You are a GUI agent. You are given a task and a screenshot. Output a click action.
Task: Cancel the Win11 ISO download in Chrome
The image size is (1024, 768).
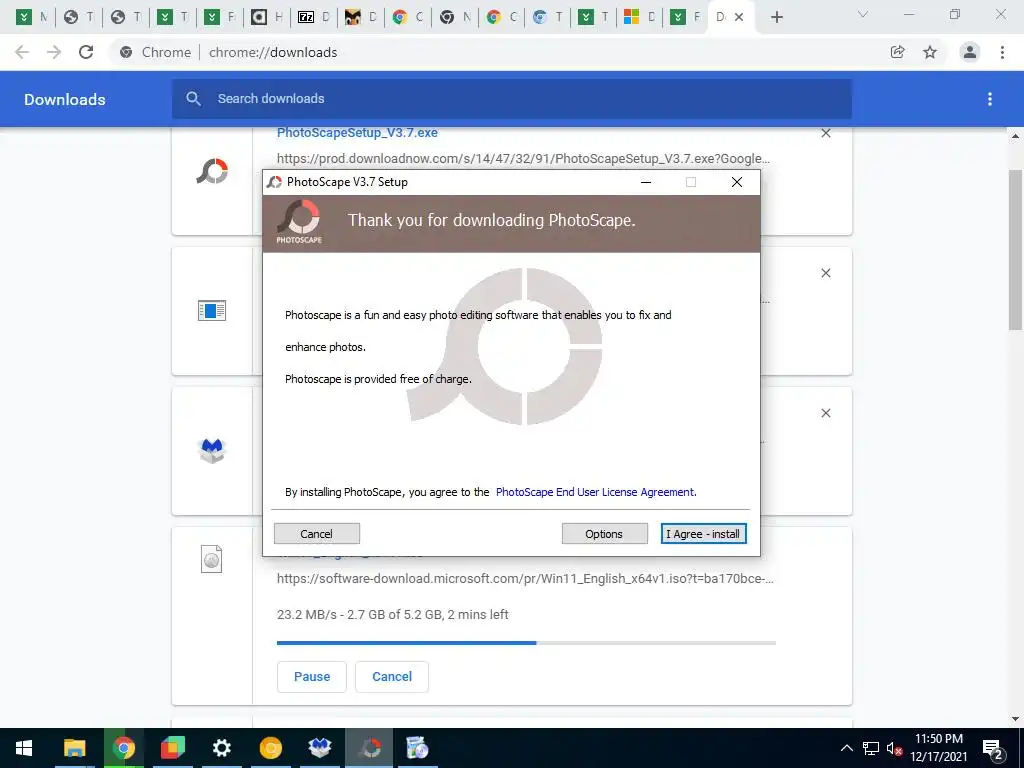click(392, 677)
